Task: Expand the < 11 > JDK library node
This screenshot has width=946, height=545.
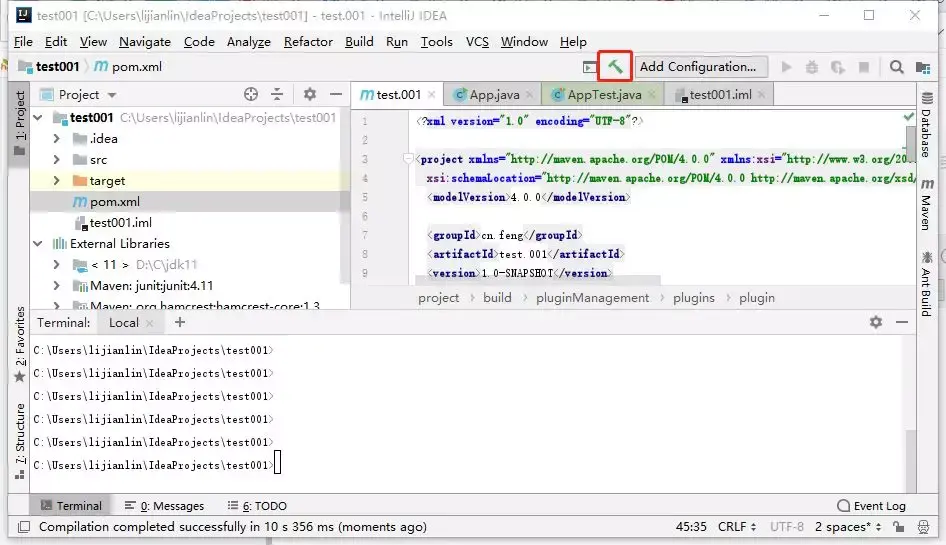Action: click(x=56, y=264)
